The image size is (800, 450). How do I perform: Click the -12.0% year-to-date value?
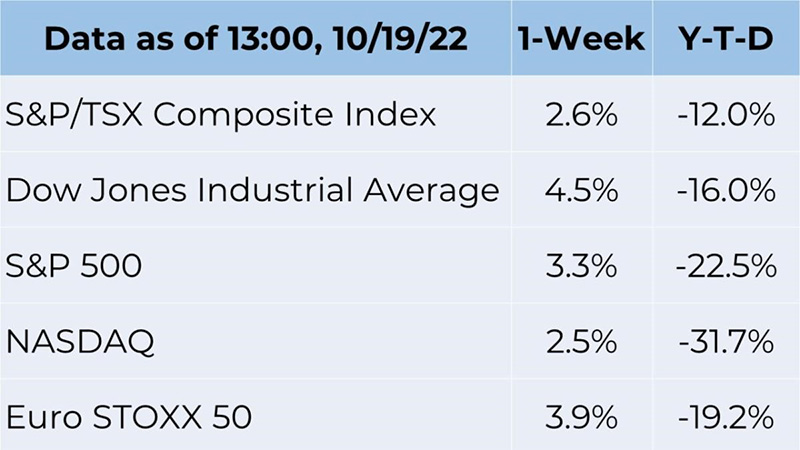(726, 114)
